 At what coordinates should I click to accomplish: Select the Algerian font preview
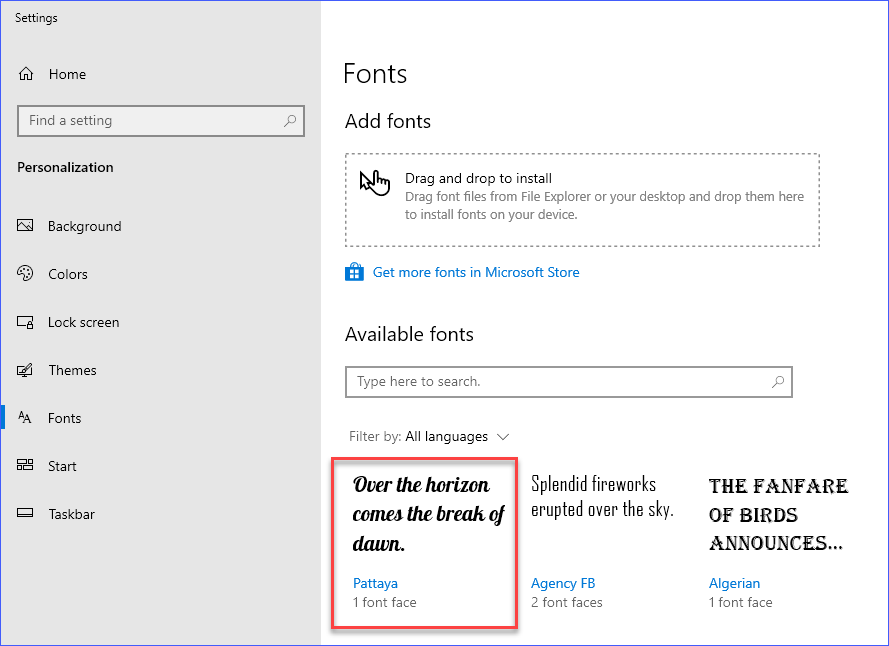tap(778, 514)
